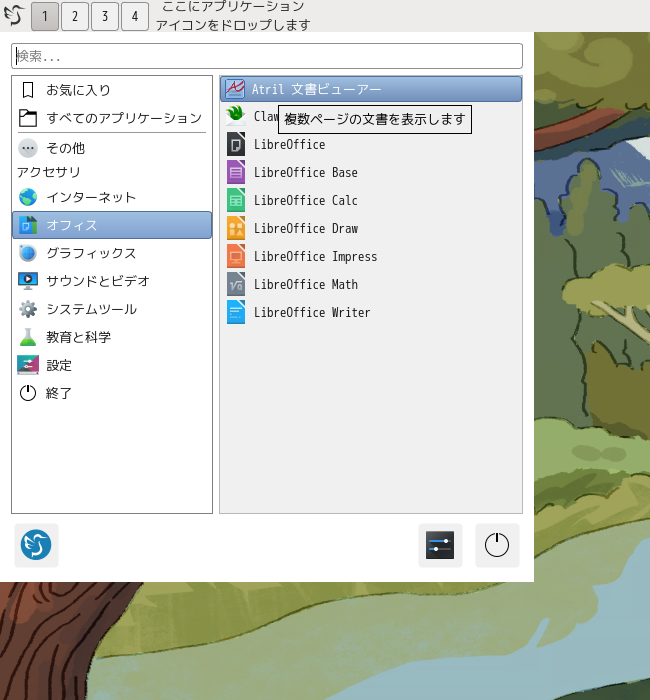This screenshot has height=700, width=650.
Task: Click the 教育と科学 flask icon
Action: point(28,337)
